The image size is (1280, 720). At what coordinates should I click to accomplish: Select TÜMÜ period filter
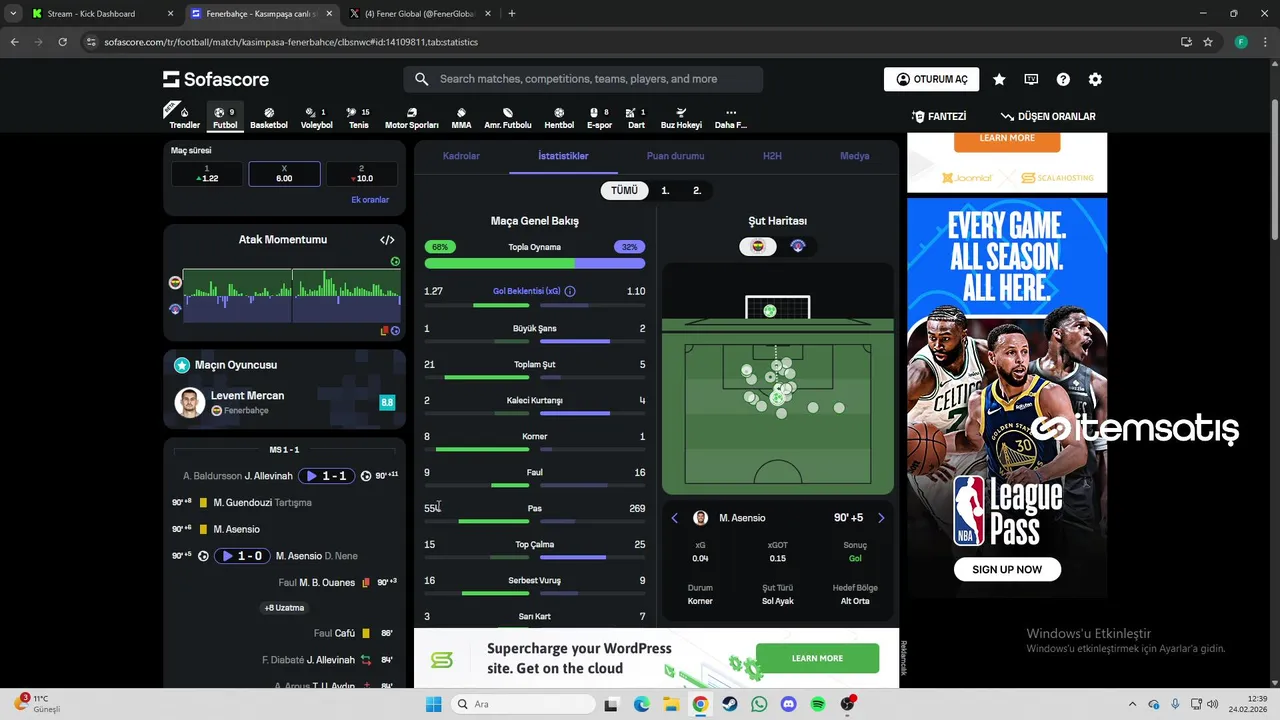(624, 190)
